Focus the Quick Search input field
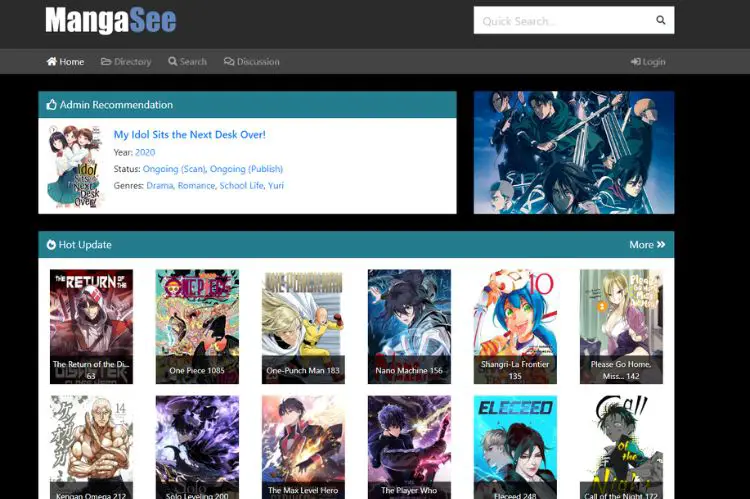The image size is (750, 499). (x=574, y=20)
